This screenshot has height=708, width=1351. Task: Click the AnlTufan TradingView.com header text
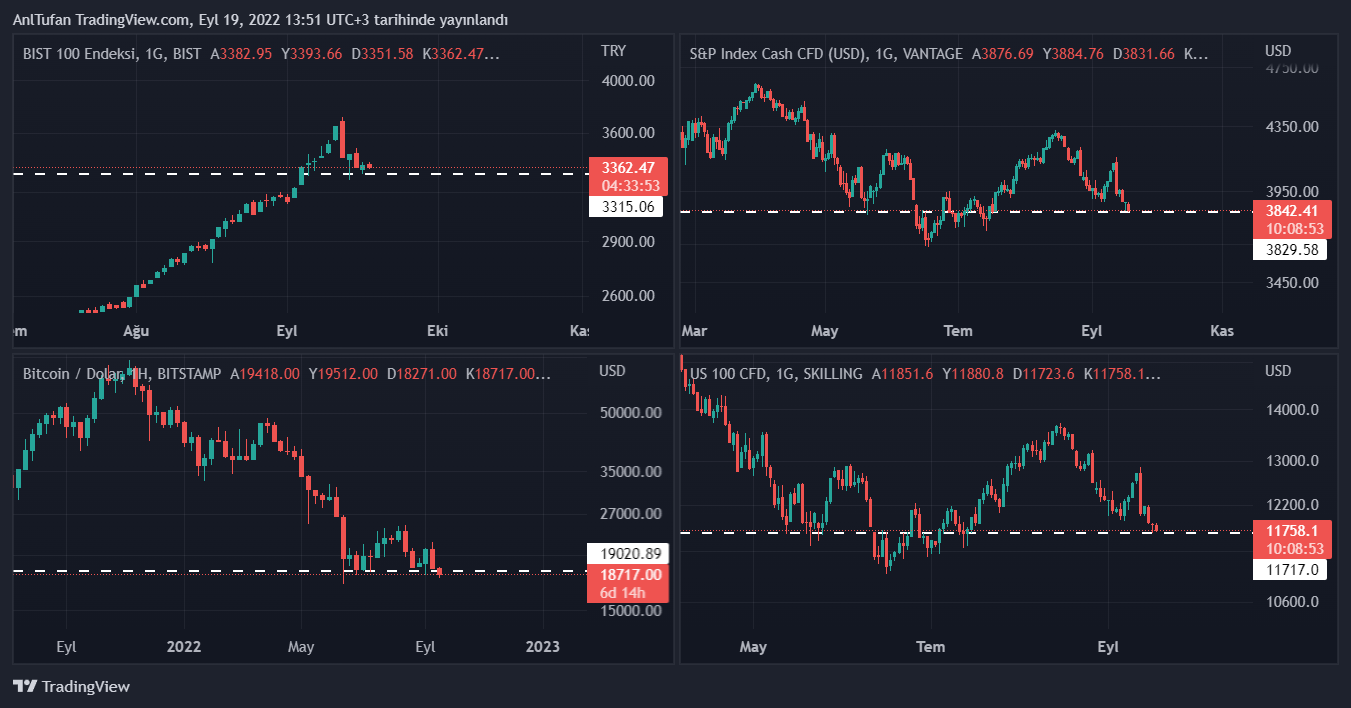point(260,19)
